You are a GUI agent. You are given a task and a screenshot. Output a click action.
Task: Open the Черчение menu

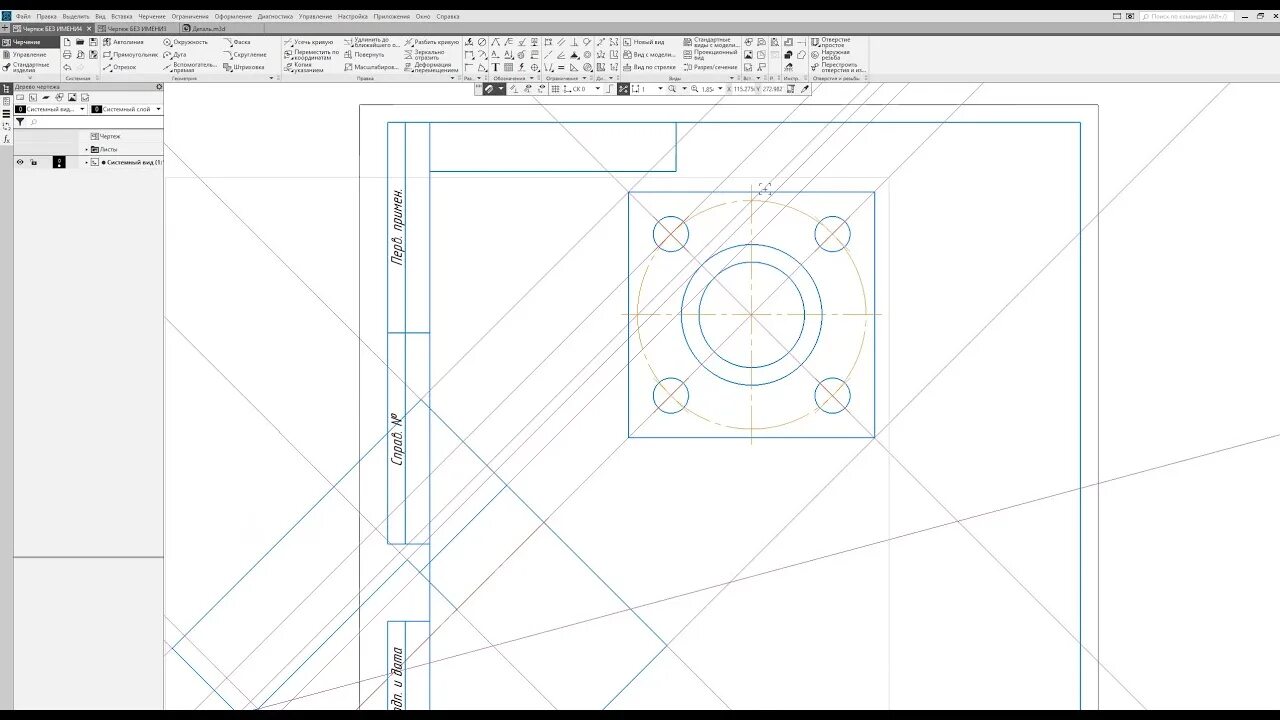click(x=152, y=17)
